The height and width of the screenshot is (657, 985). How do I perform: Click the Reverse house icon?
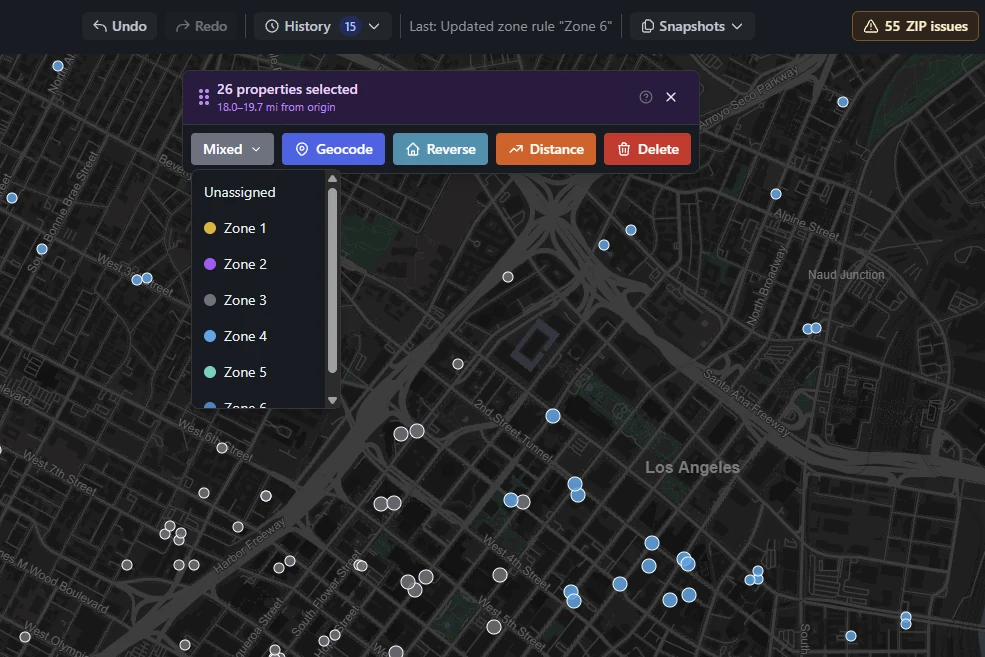[x=413, y=149]
